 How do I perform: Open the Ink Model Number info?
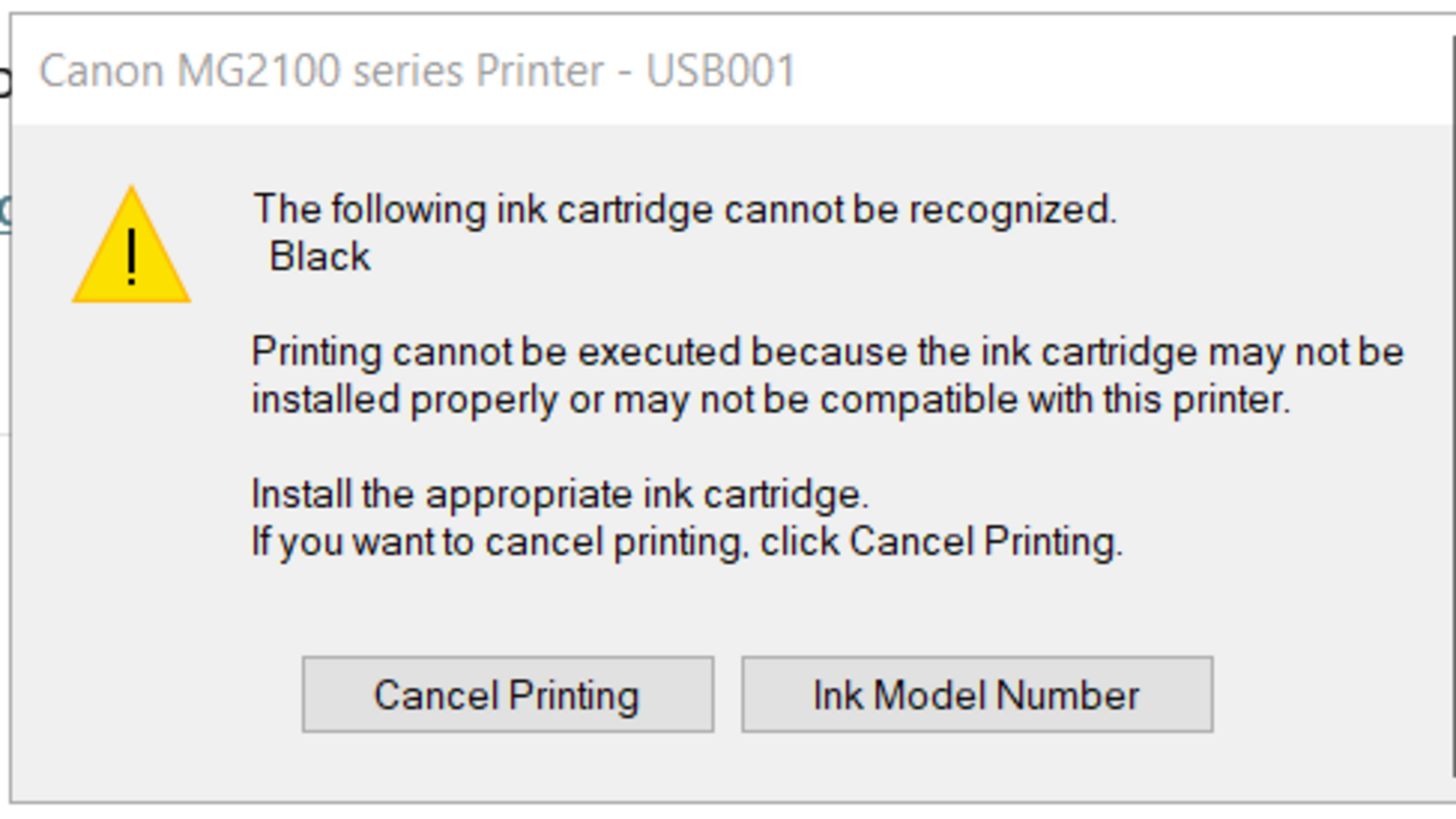(x=977, y=695)
